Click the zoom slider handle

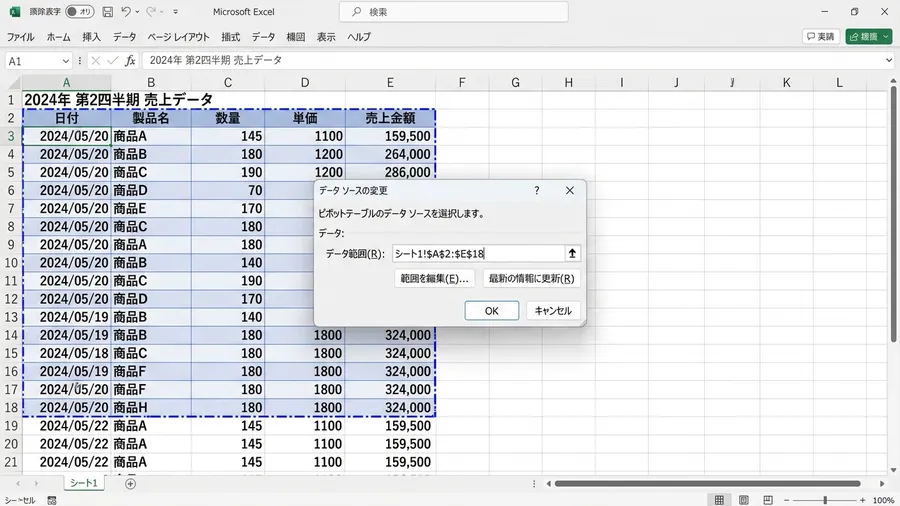tap(825, 500)
